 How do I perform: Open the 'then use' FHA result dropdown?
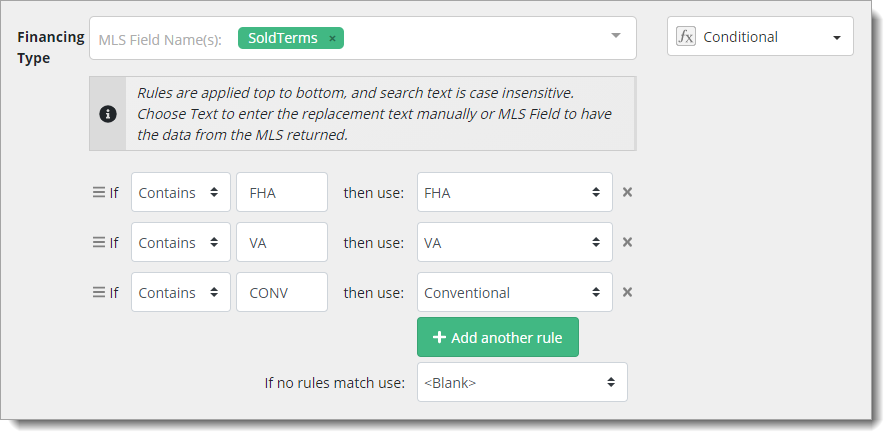tap(514, 192)
